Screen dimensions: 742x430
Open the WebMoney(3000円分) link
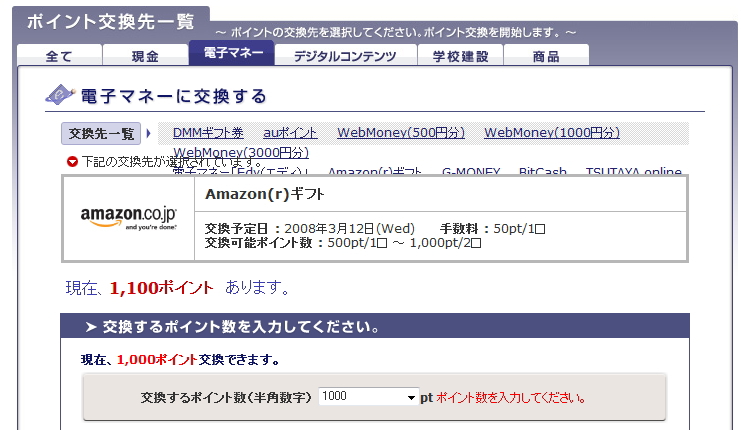[x=241, y=152]
